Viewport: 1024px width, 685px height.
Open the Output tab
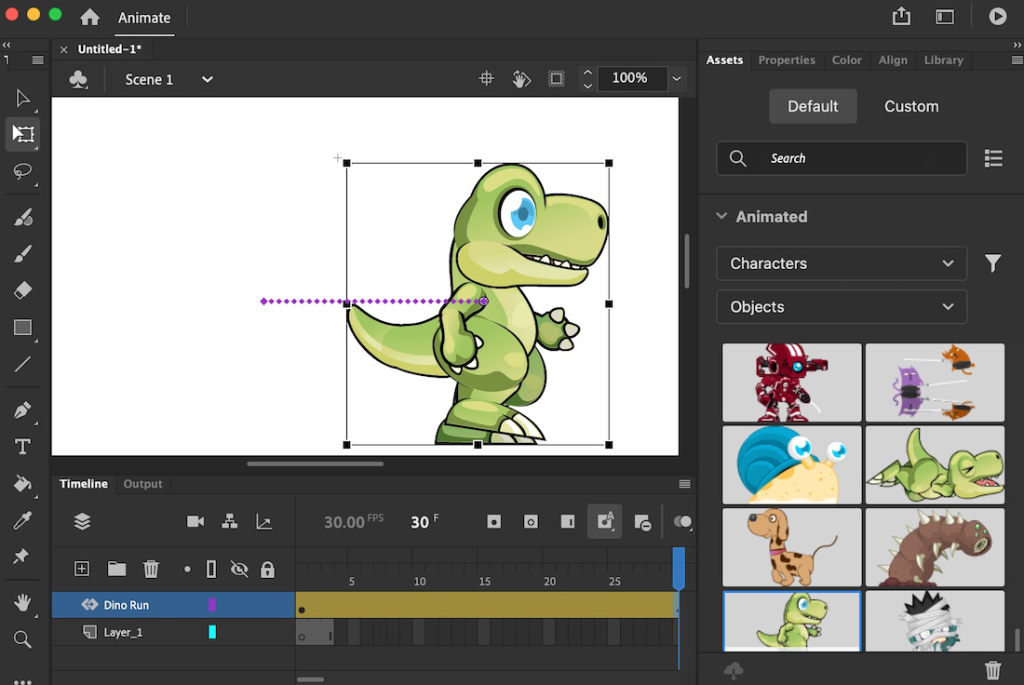[142, 484]
